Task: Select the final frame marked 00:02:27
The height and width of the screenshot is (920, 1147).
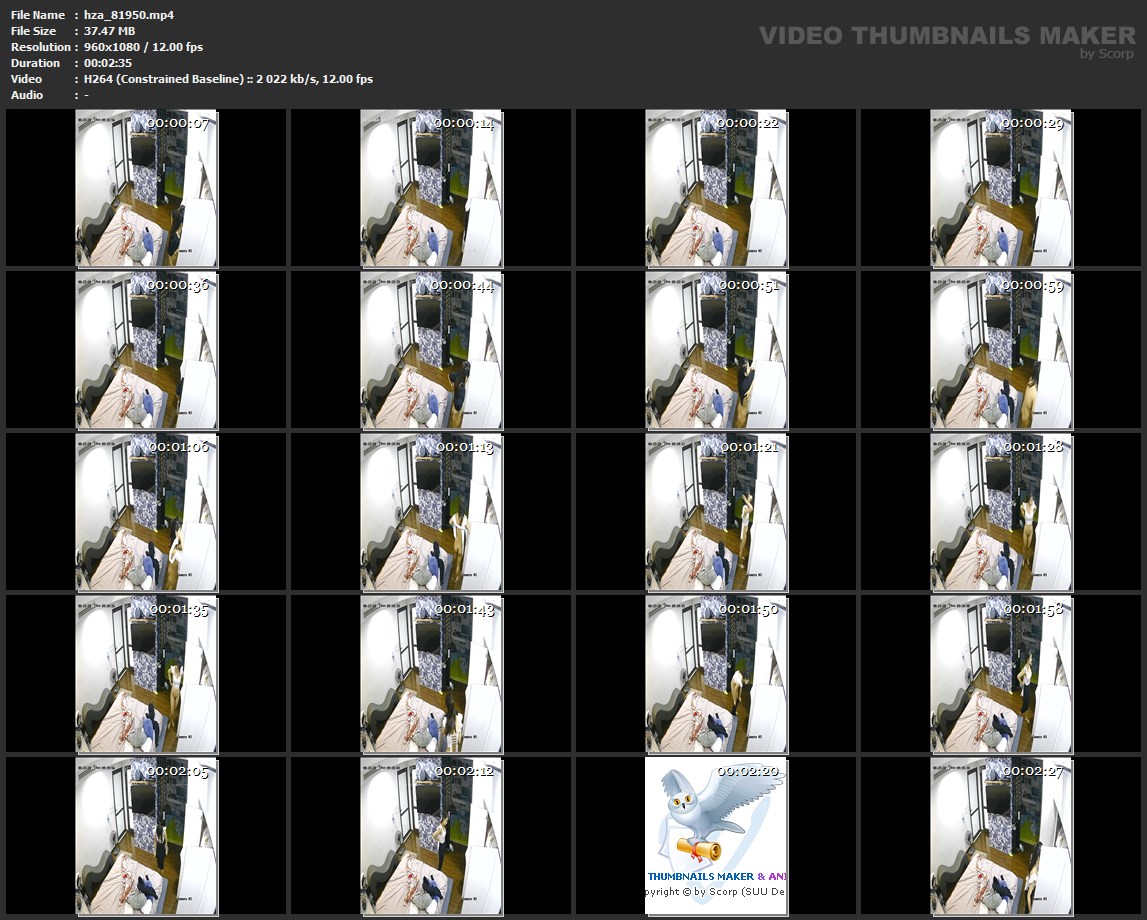Action: 1001,836
